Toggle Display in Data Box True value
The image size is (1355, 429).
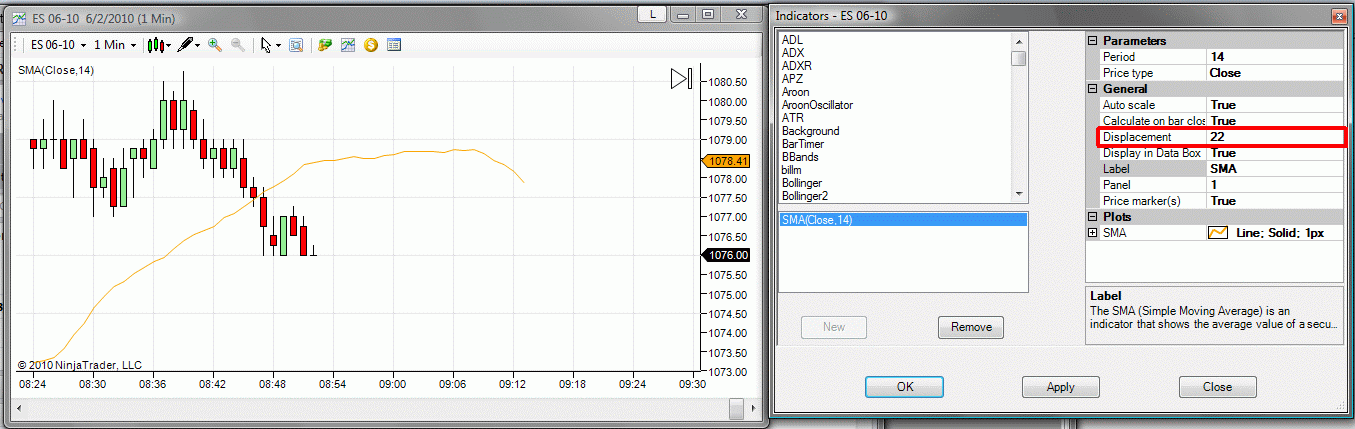pos(1275,153)
